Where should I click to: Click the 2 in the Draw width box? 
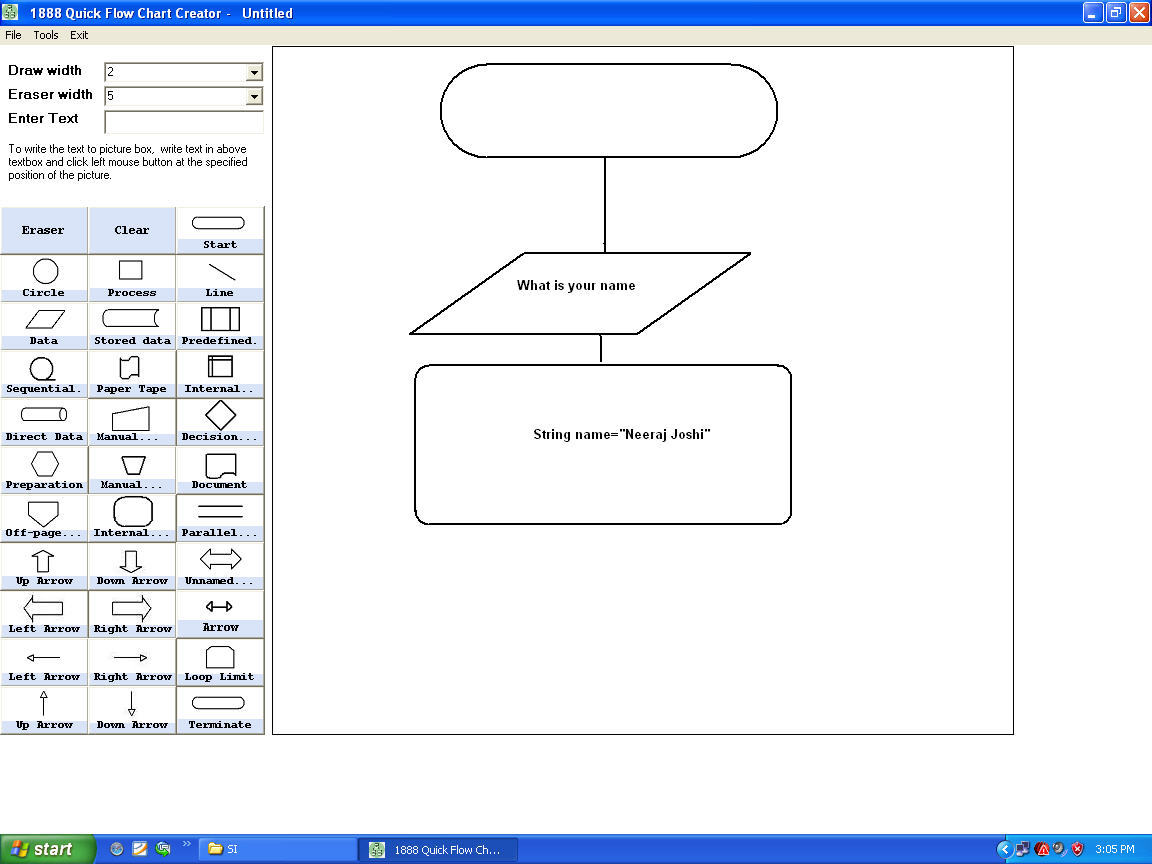[110, 72]
